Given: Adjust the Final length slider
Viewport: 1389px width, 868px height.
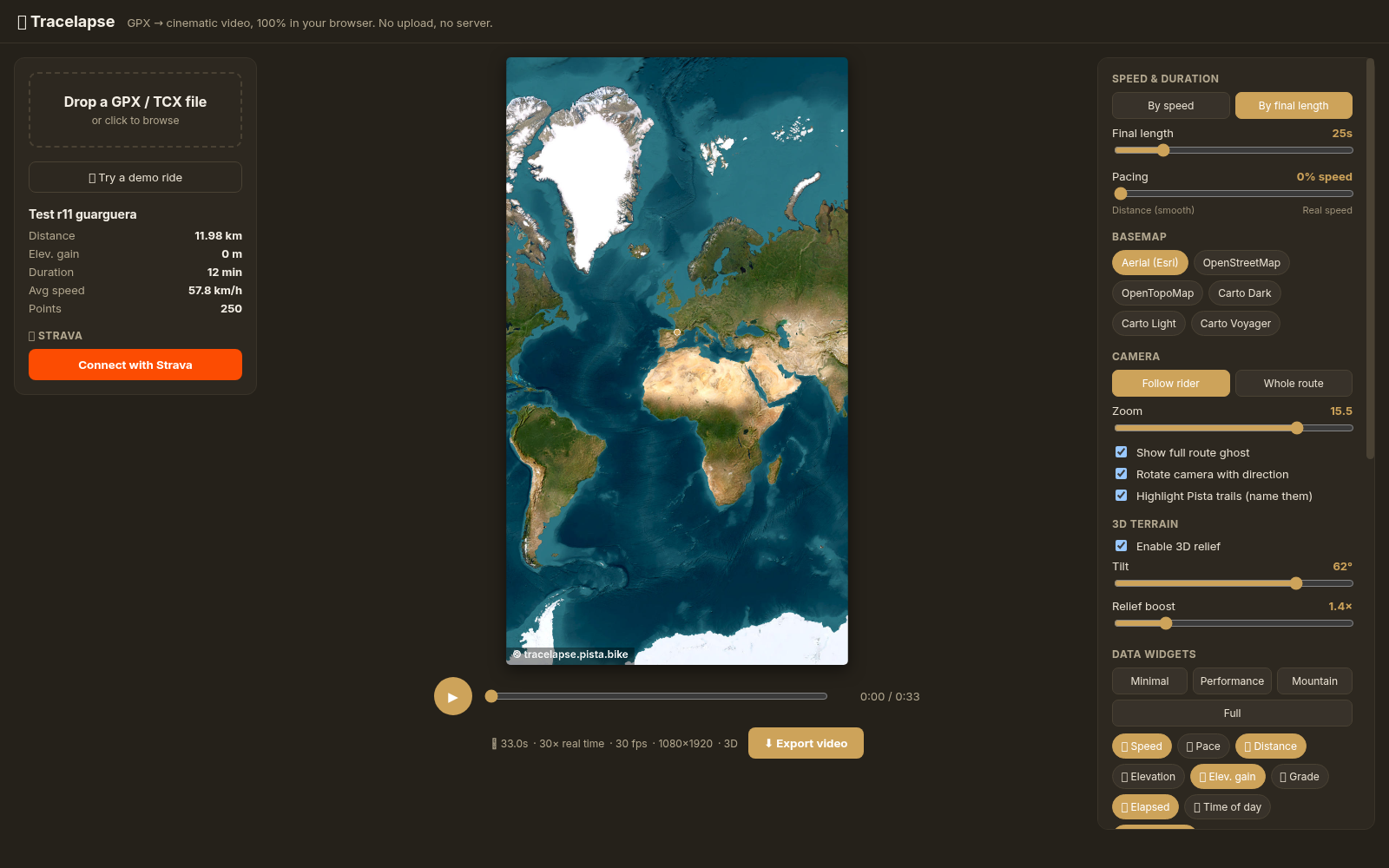Looking at the screenshot, I should click(1233, 150).
